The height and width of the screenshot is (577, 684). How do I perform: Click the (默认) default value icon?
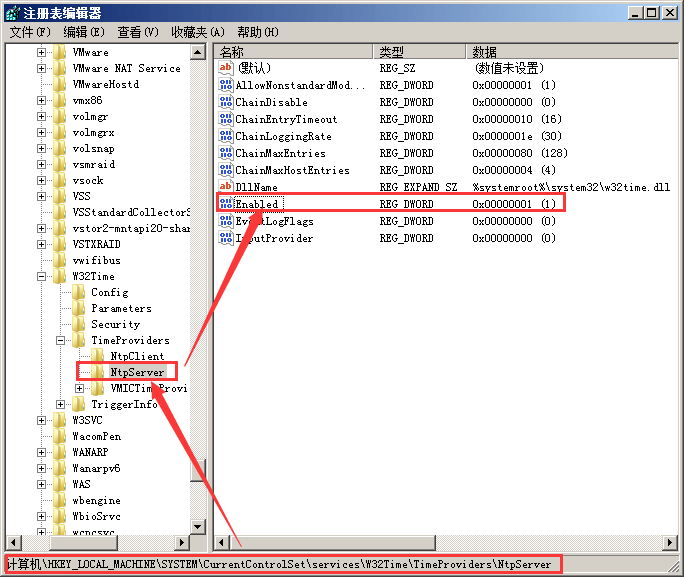(x=226, y=68)
